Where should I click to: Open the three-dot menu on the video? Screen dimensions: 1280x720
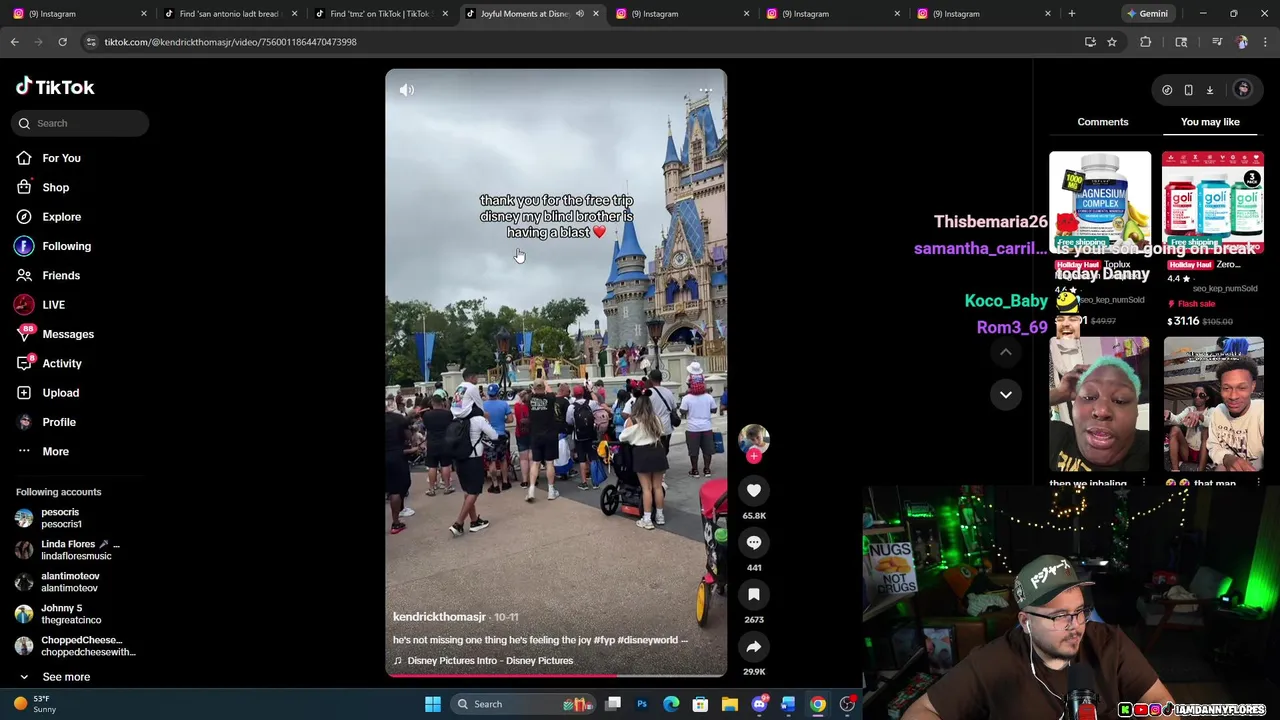click(x=705, y=90)
